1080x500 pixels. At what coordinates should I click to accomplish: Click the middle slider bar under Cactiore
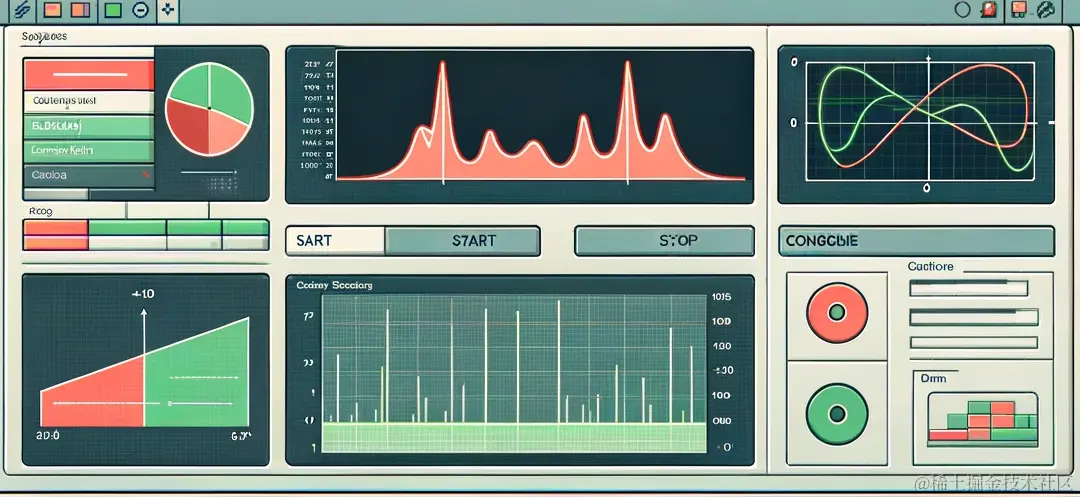(974, 317)
